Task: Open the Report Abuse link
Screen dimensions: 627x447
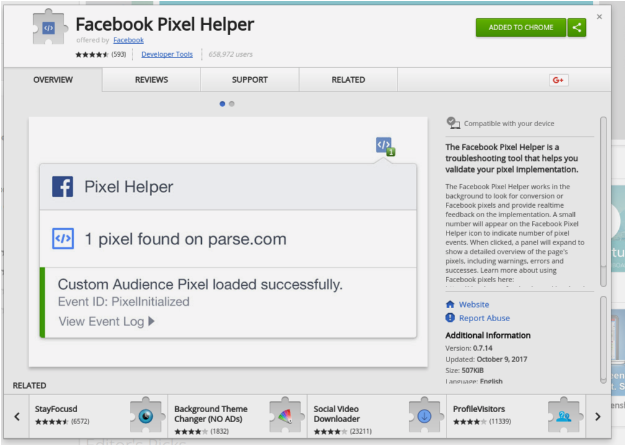Action: [484, 318]
